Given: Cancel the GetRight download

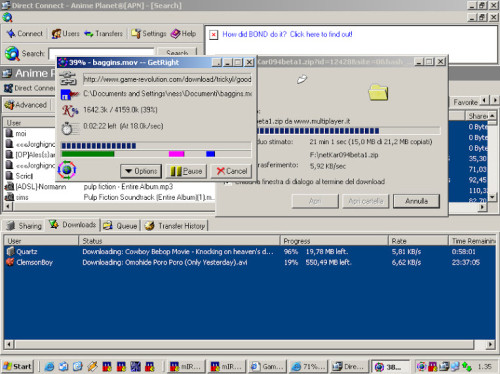Looking at the screenshot, I should (231, 171).
